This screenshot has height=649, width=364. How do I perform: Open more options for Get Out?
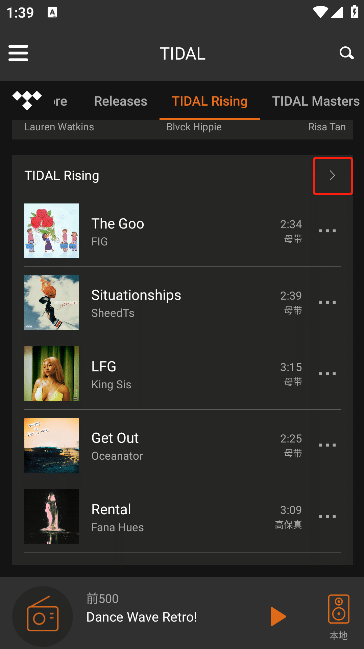(x=327, y=445)
